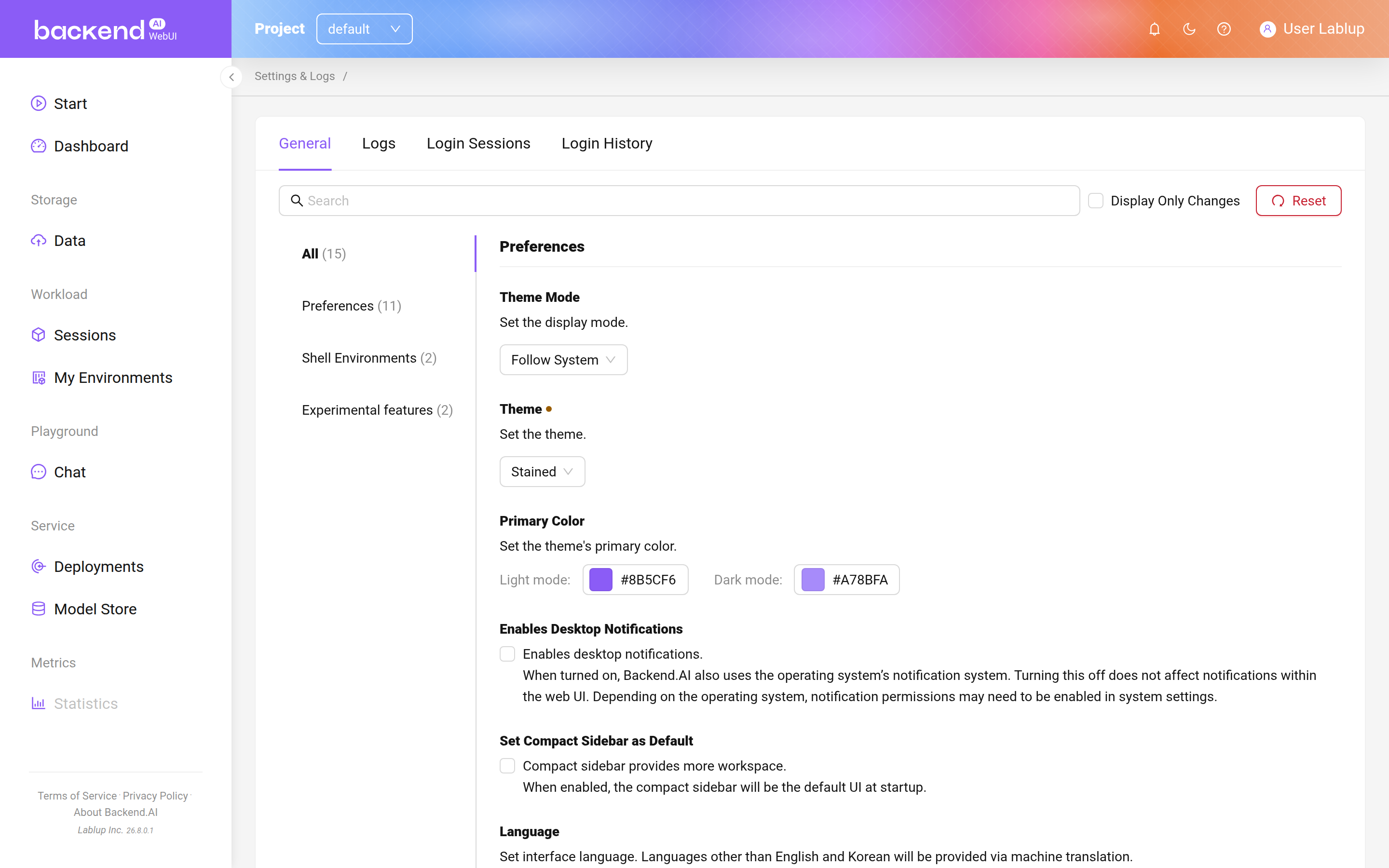Click the Backend.AI WebUI logo
This screenshot has width=1389, height=868.
click(105, 29)
